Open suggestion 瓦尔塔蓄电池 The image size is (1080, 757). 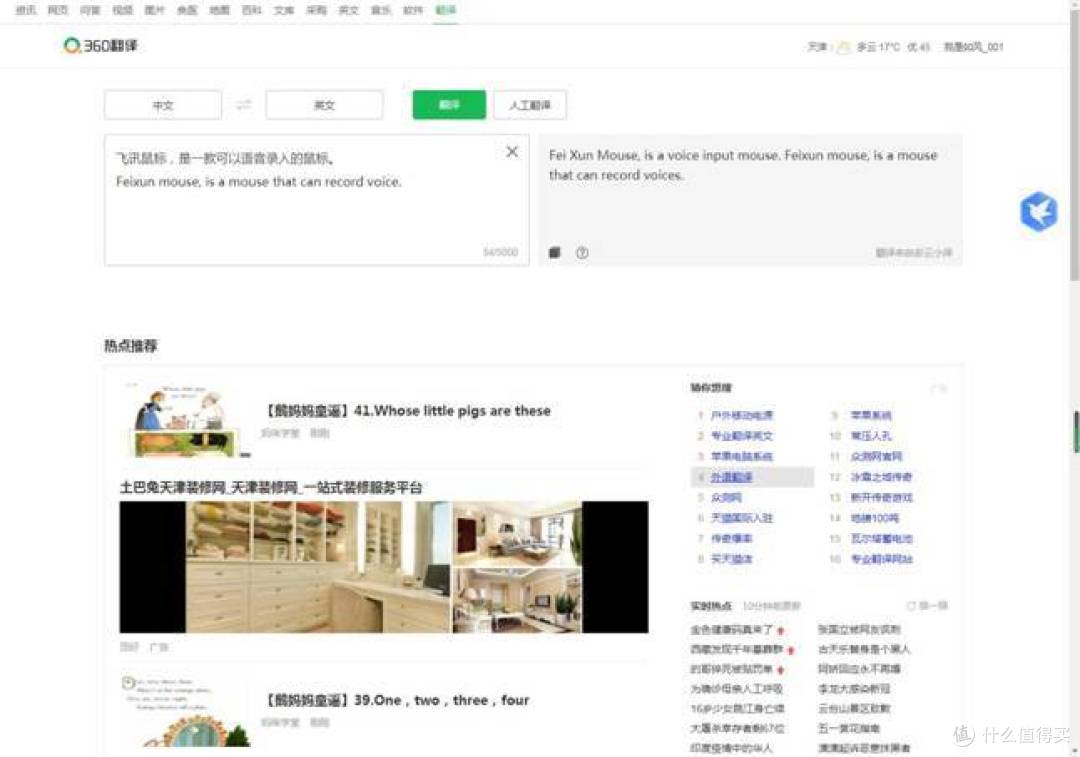pyautogui.click(x=882, y=538)
